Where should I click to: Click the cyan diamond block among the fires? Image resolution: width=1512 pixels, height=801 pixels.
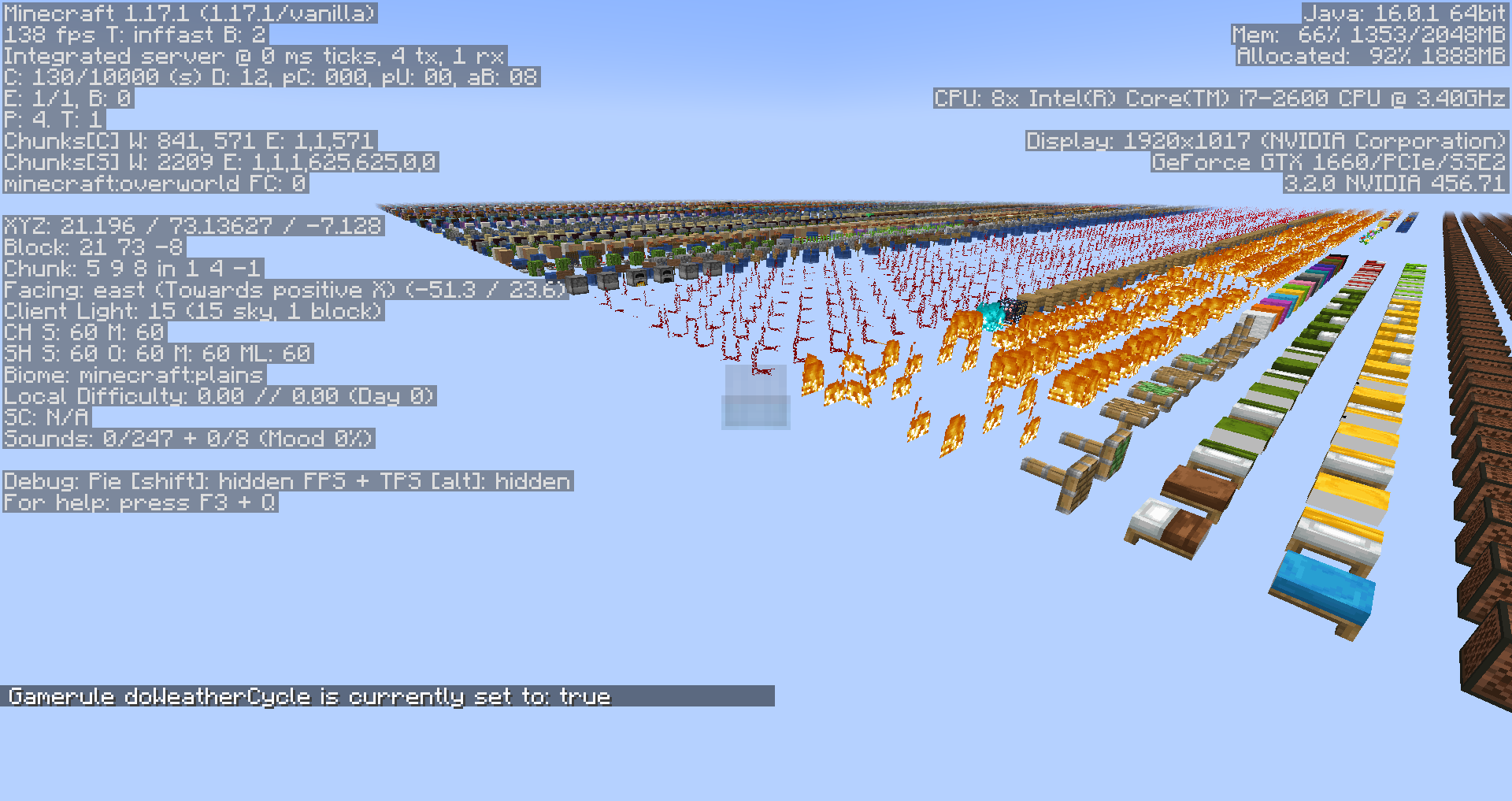point(991,316)
